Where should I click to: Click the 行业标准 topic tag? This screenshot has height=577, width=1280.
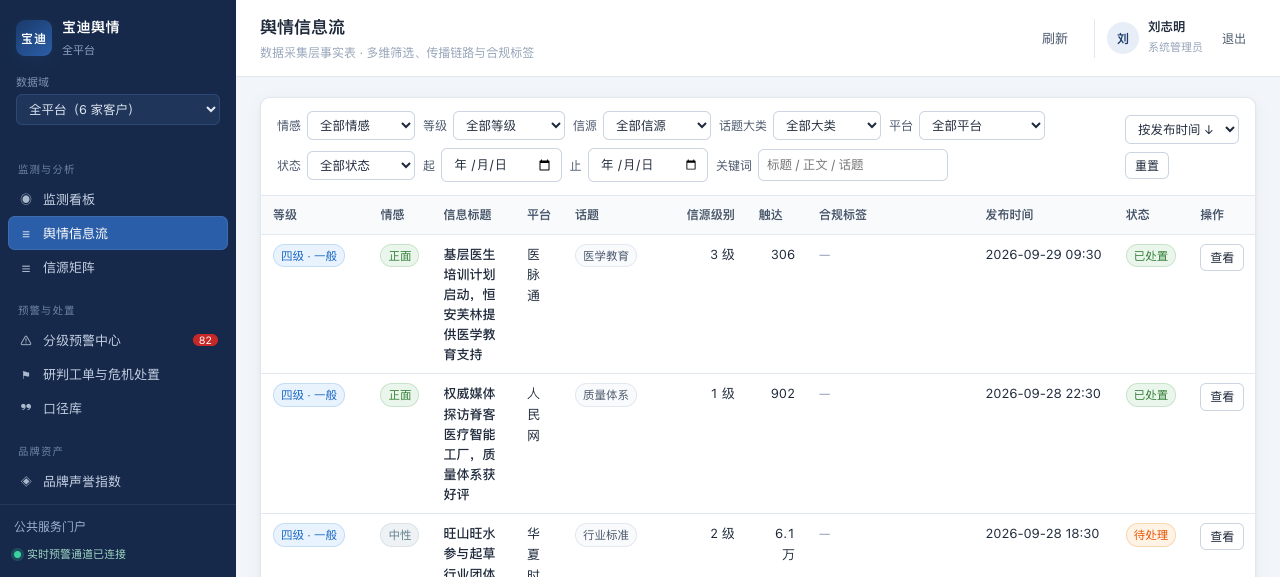click(x=606, y=535)
